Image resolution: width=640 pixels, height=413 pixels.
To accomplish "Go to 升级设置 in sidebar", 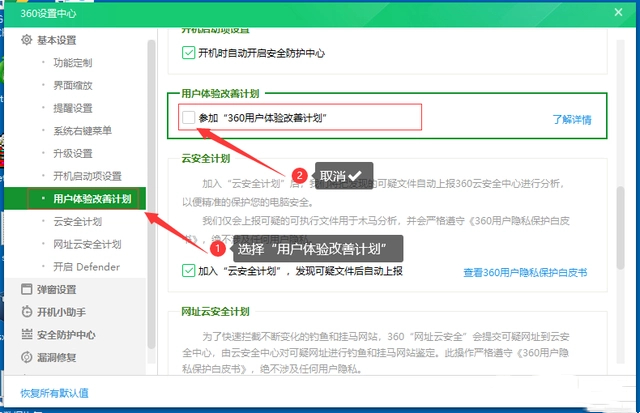I will (x=73, y=153).
